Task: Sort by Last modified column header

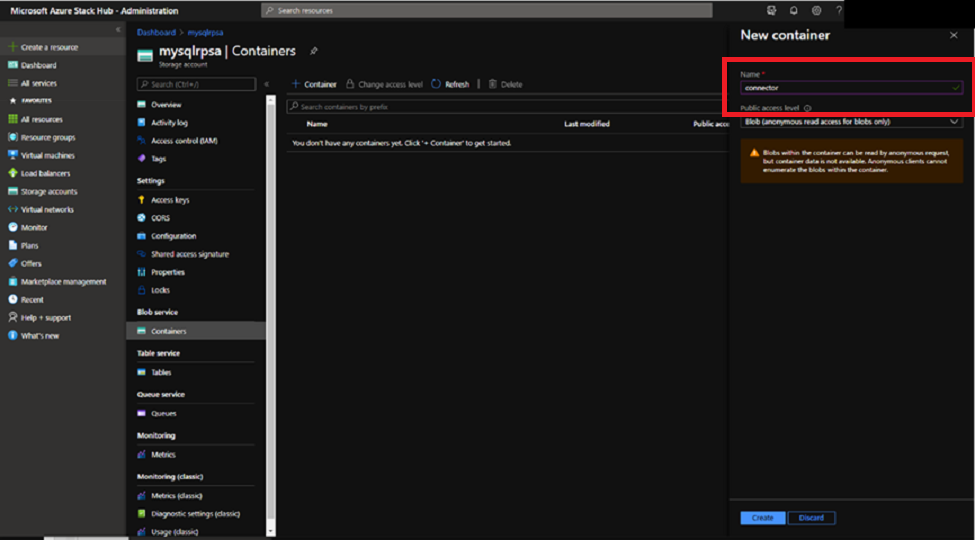Action: click(586, 124)
